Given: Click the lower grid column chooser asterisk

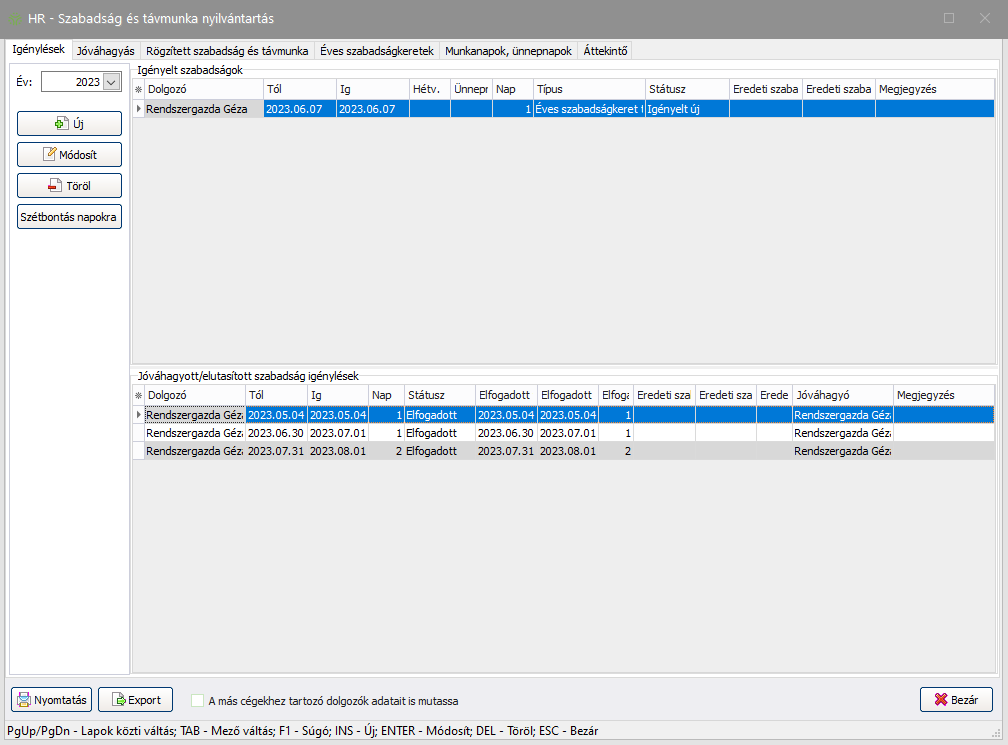Looking at the screenshot, I should [139, 396].
